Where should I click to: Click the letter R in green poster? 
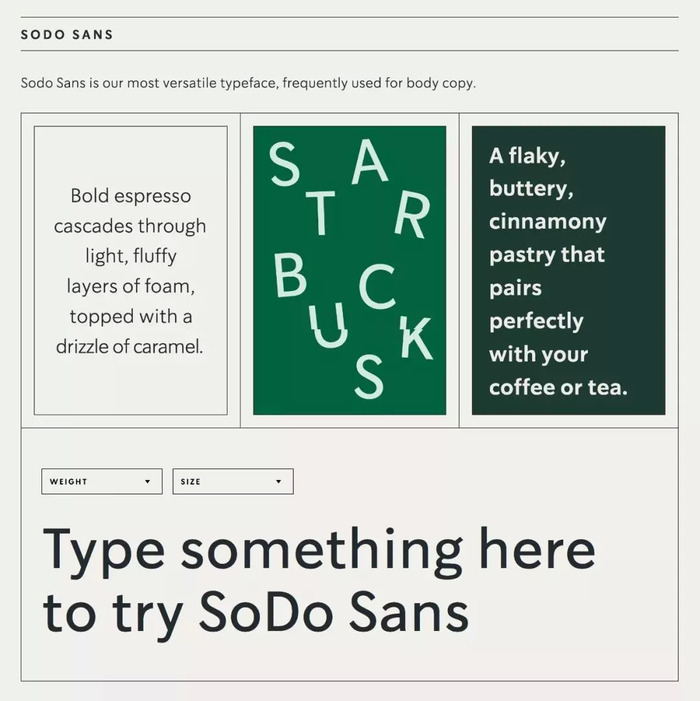point(412,216)
